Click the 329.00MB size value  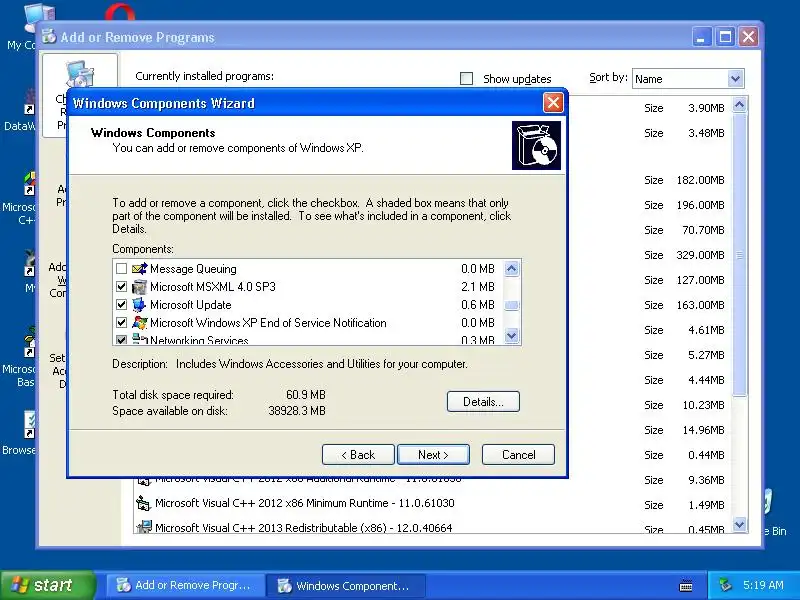(700, 255)
